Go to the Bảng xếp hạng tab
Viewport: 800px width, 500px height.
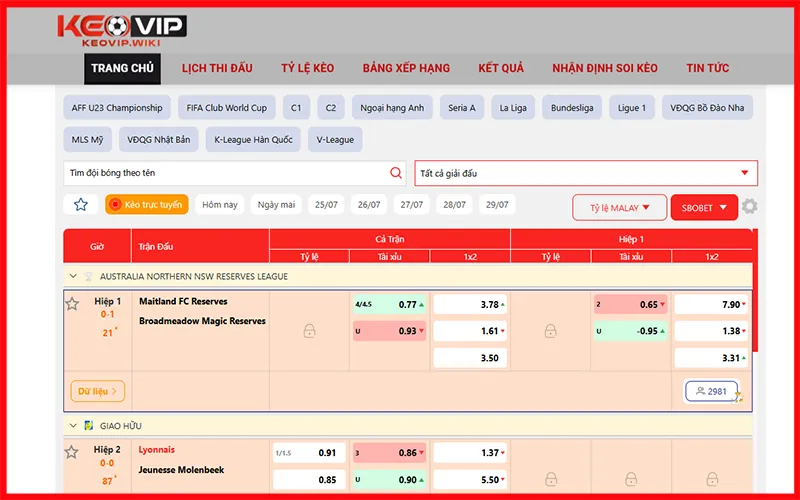click(406, 68)
